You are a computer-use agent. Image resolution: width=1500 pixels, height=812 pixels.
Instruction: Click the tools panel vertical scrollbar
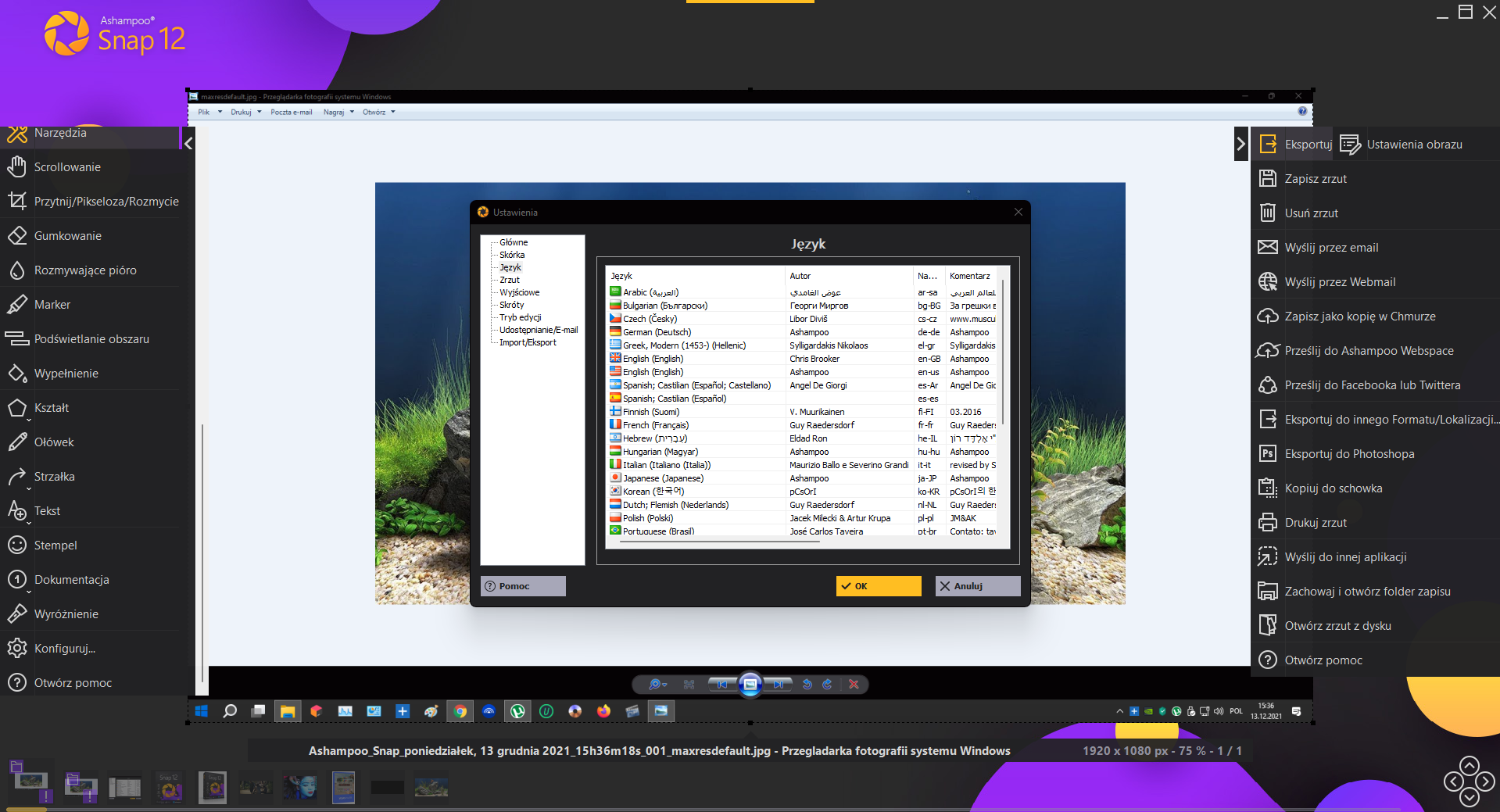tap(202, 553)
